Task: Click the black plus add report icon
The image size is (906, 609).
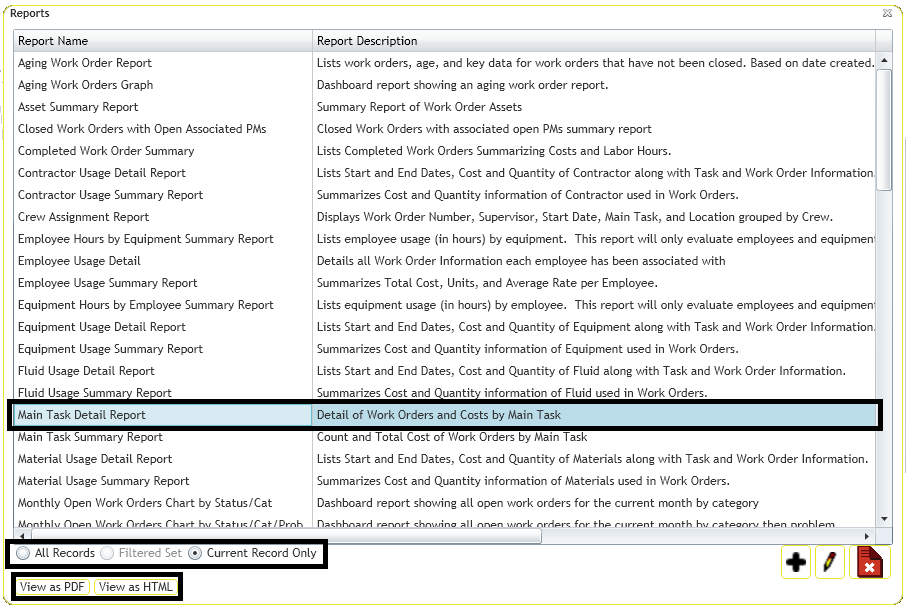Action: (796, 563)
